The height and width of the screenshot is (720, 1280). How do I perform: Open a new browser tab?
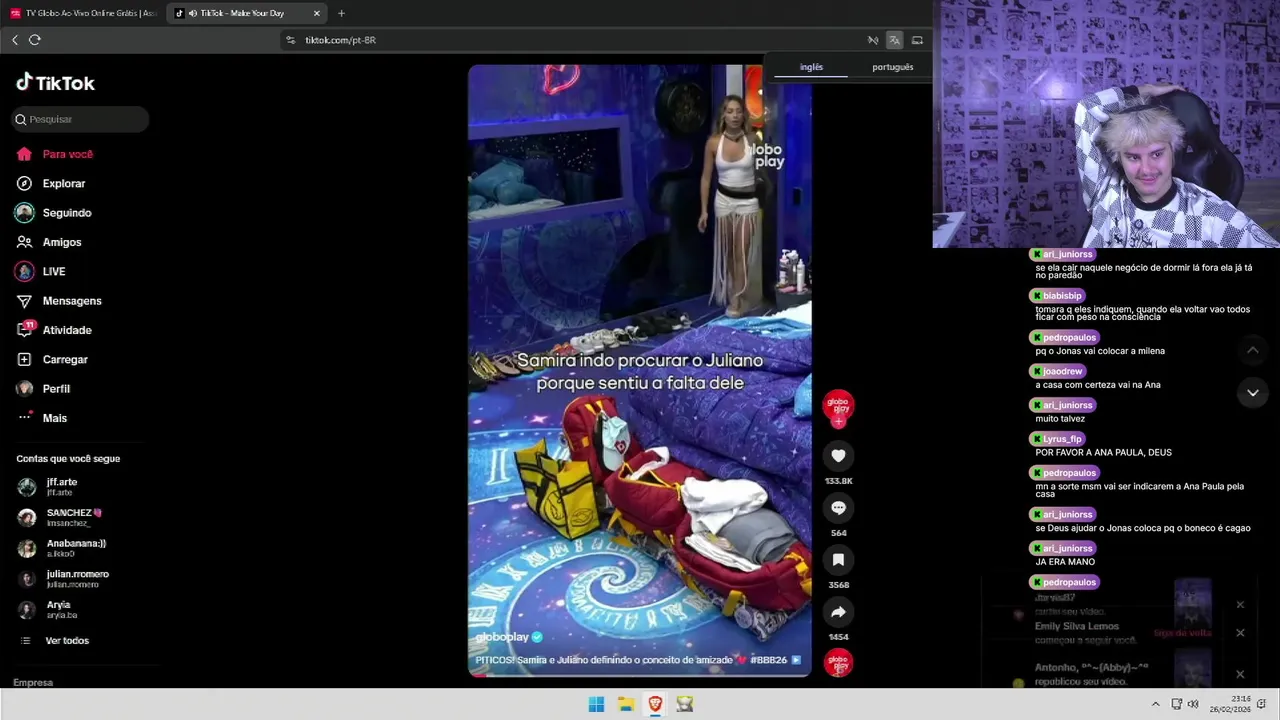pyautogui.click(x=341, y=13)
